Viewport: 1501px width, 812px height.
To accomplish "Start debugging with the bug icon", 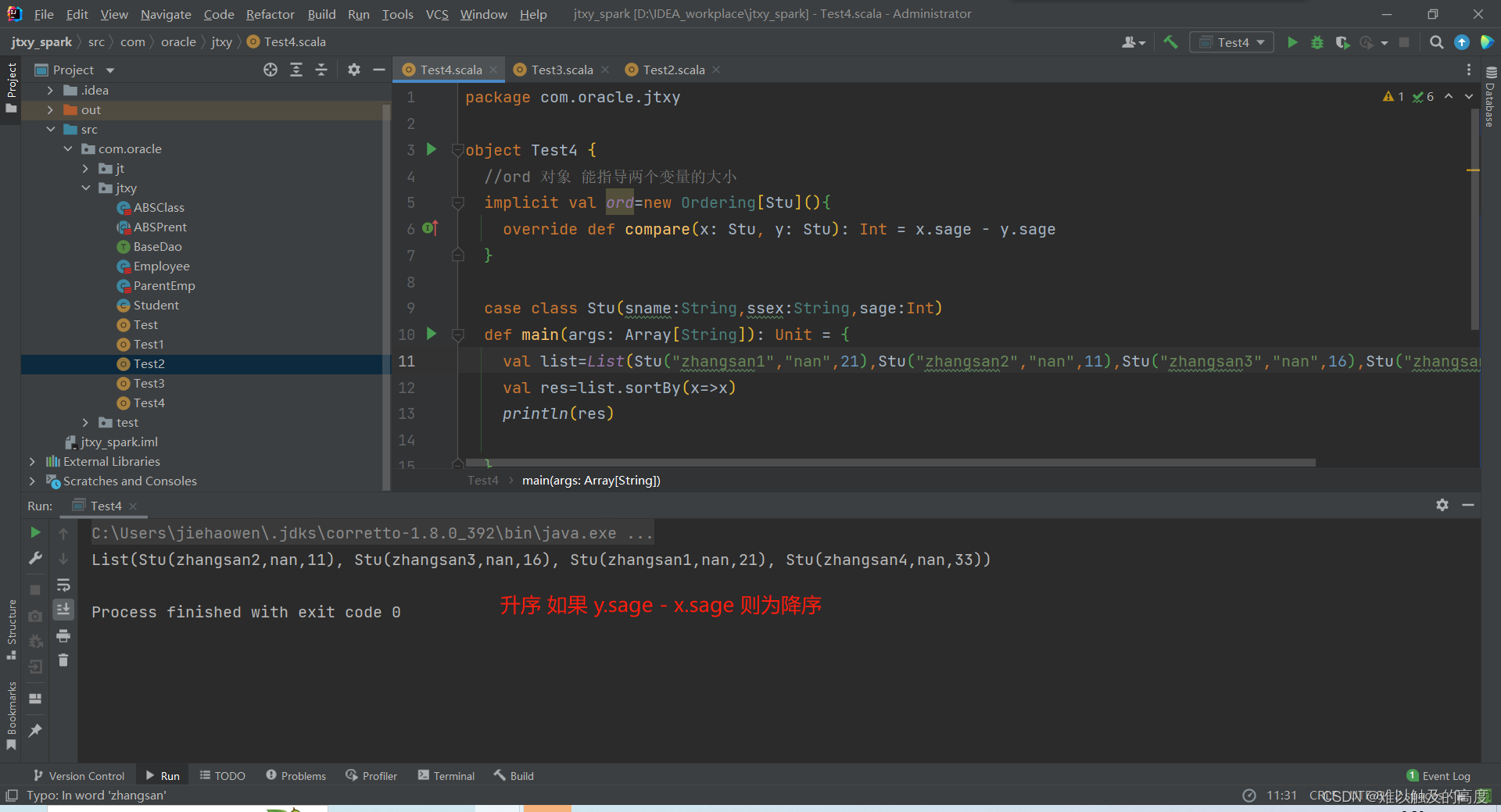I will (1317, 42).
